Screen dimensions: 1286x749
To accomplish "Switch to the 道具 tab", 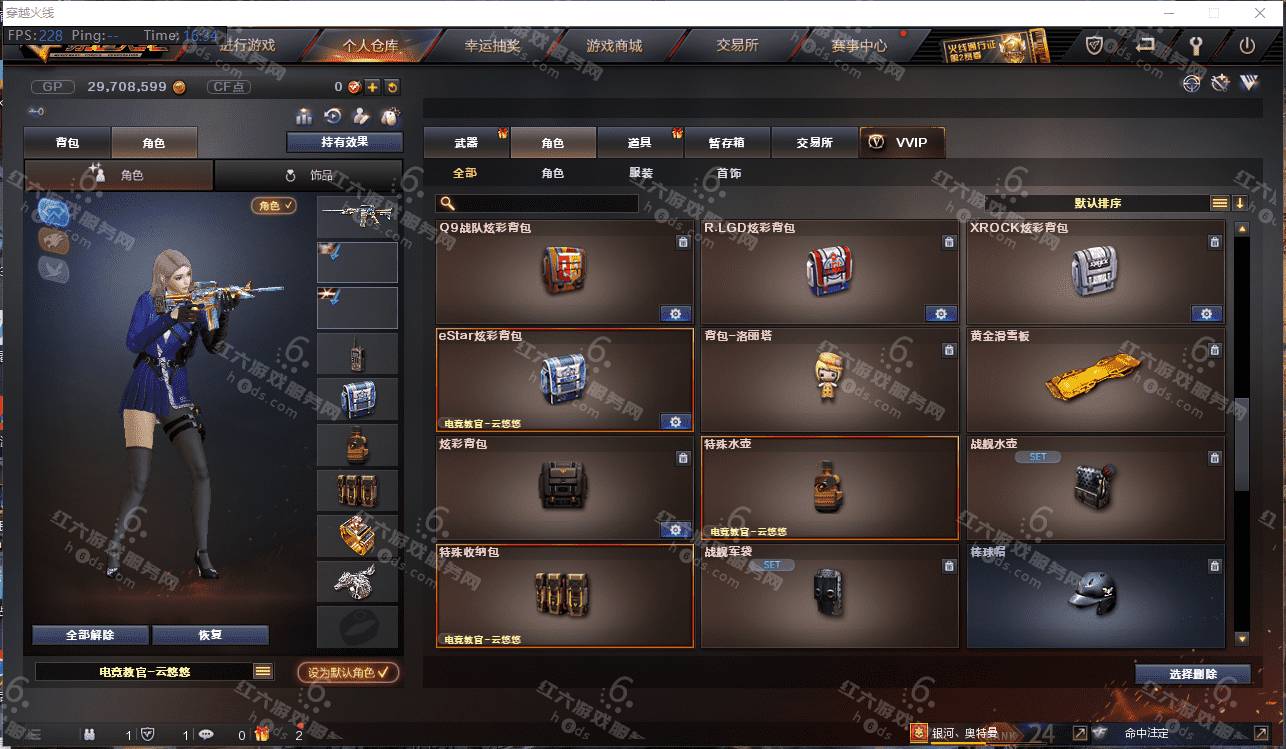I will pyautogui.click(x=640, y=143).
